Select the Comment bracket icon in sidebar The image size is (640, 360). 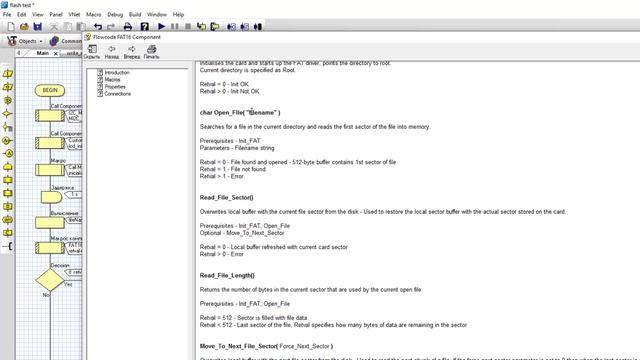pos(7,246)
